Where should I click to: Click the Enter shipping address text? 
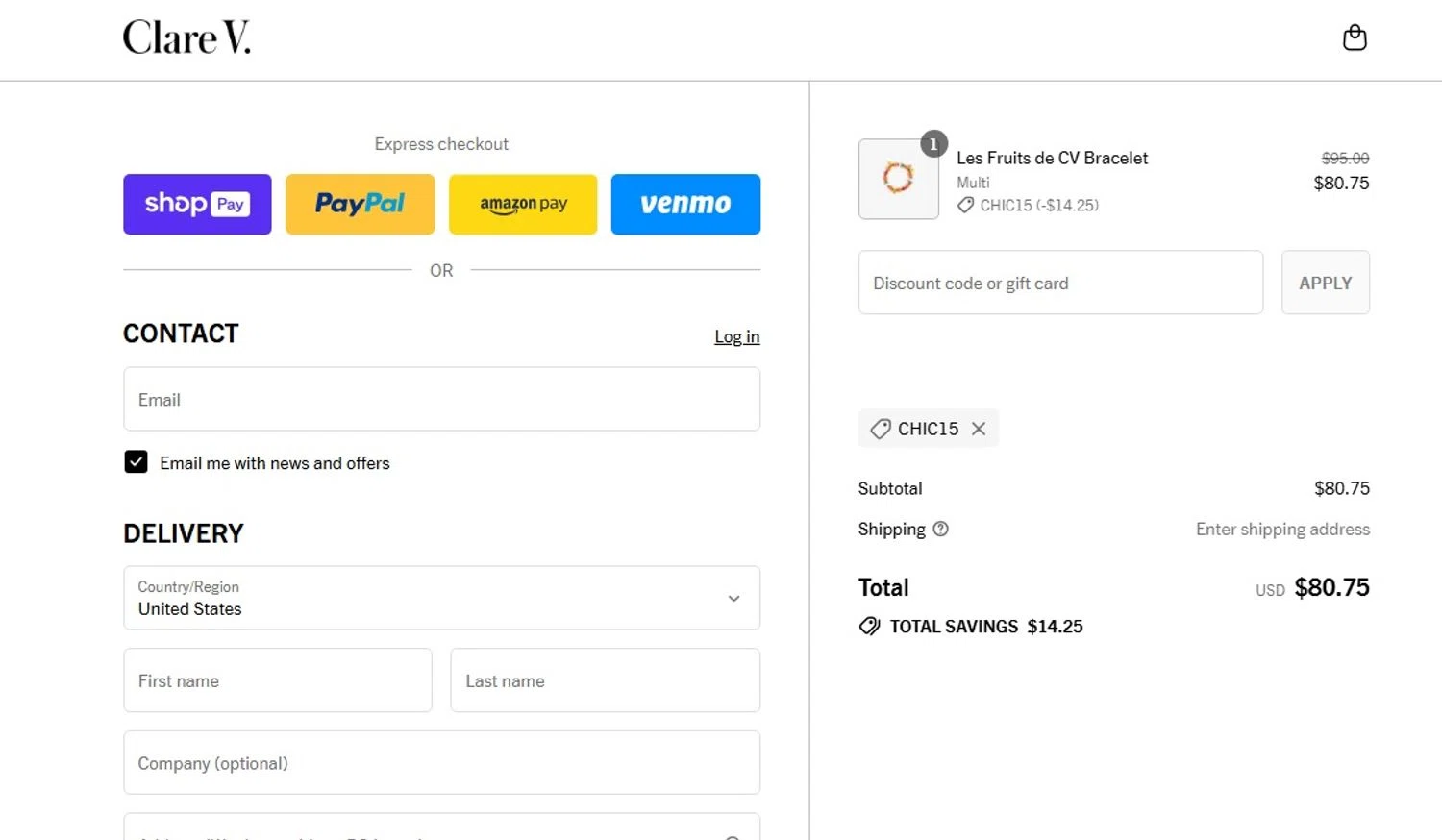(1282, 529)
